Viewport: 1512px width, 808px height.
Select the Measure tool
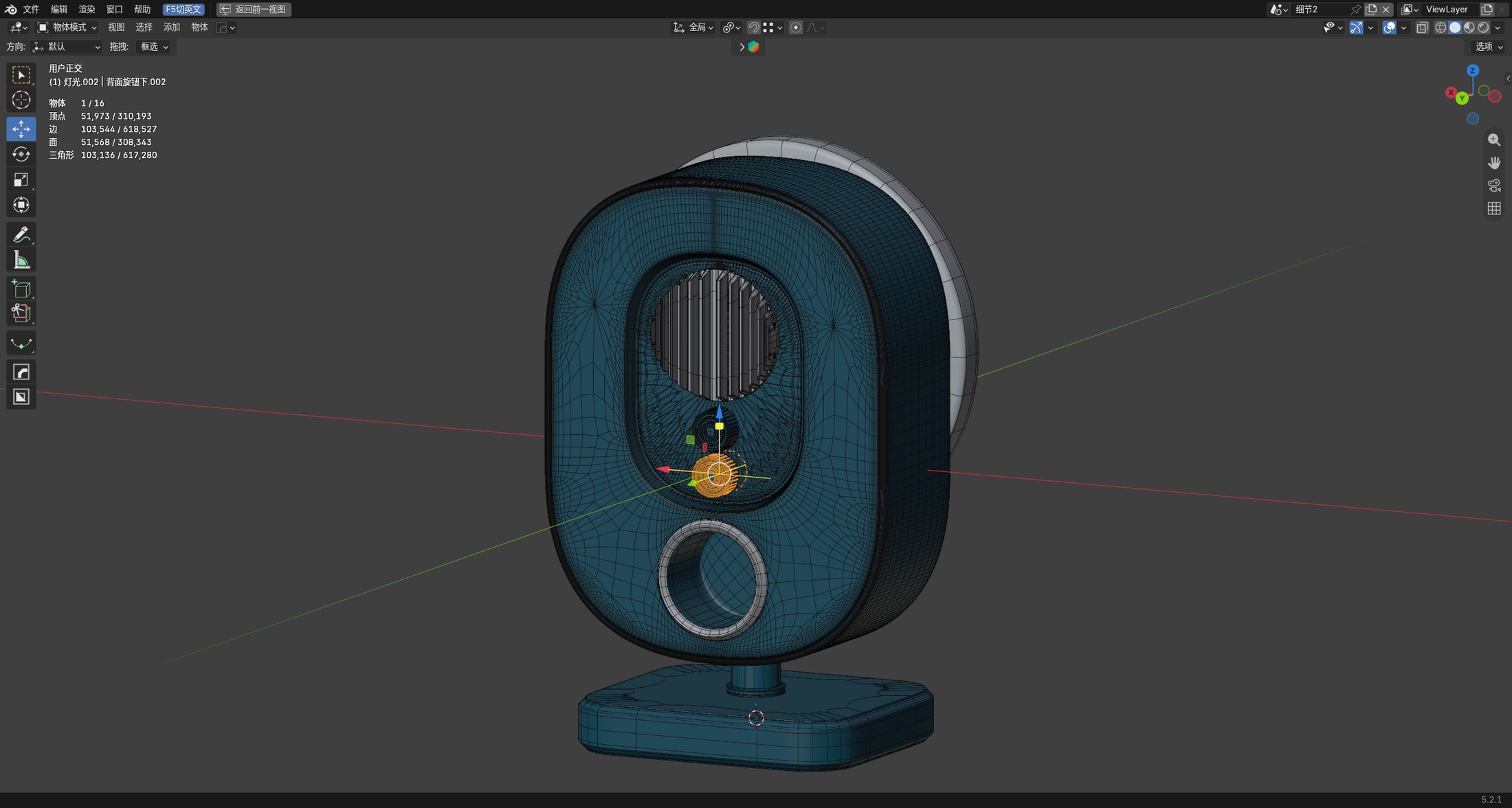pos(21,260)
